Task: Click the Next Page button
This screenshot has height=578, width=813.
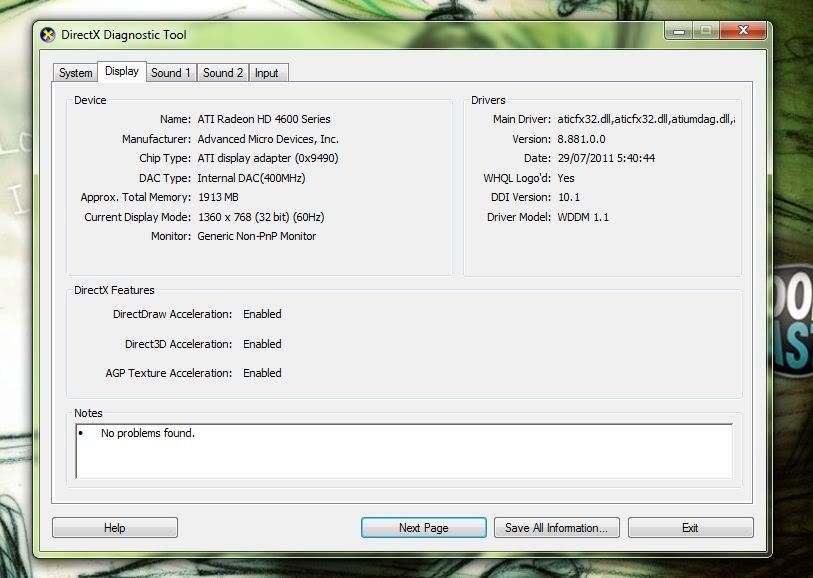Action: click(x=424, y=528)
